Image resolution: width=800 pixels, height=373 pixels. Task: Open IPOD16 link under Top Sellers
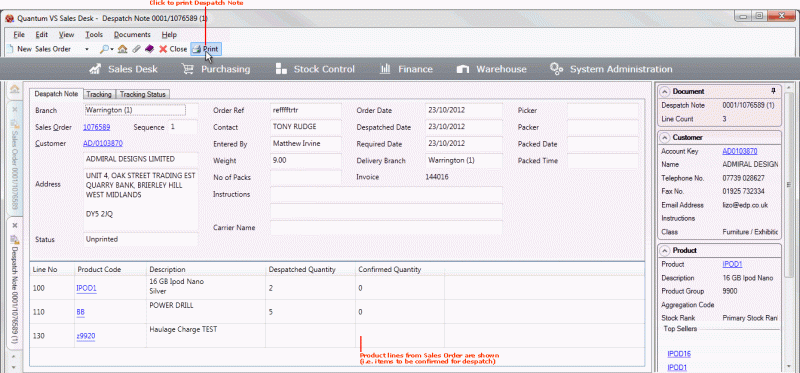pos(679,354)
